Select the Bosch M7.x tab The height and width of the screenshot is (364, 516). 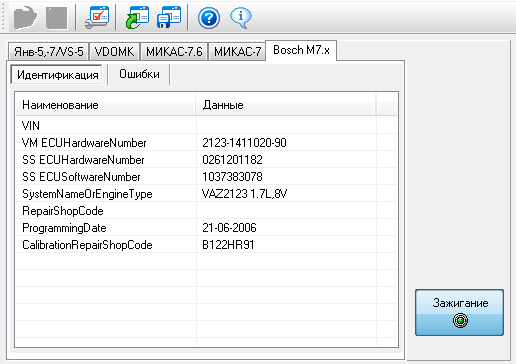[x=301, y=50]
